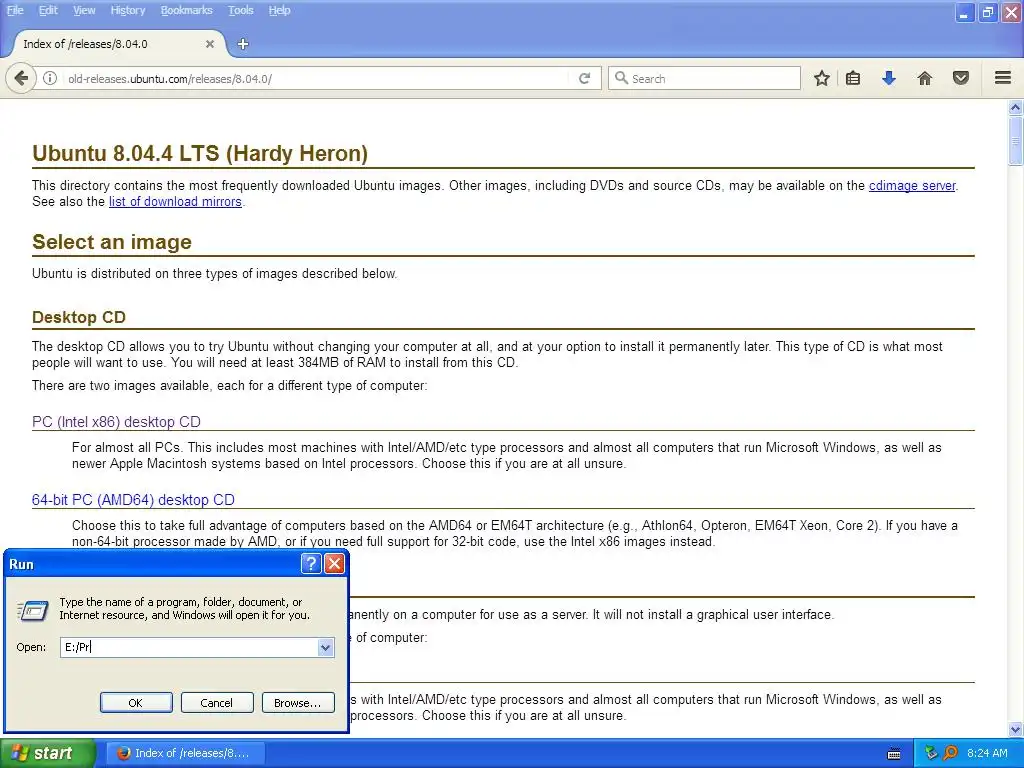Expand the Run dialog Open dropdown arrow
The image size is (1024, 768).
pos(325,647)
